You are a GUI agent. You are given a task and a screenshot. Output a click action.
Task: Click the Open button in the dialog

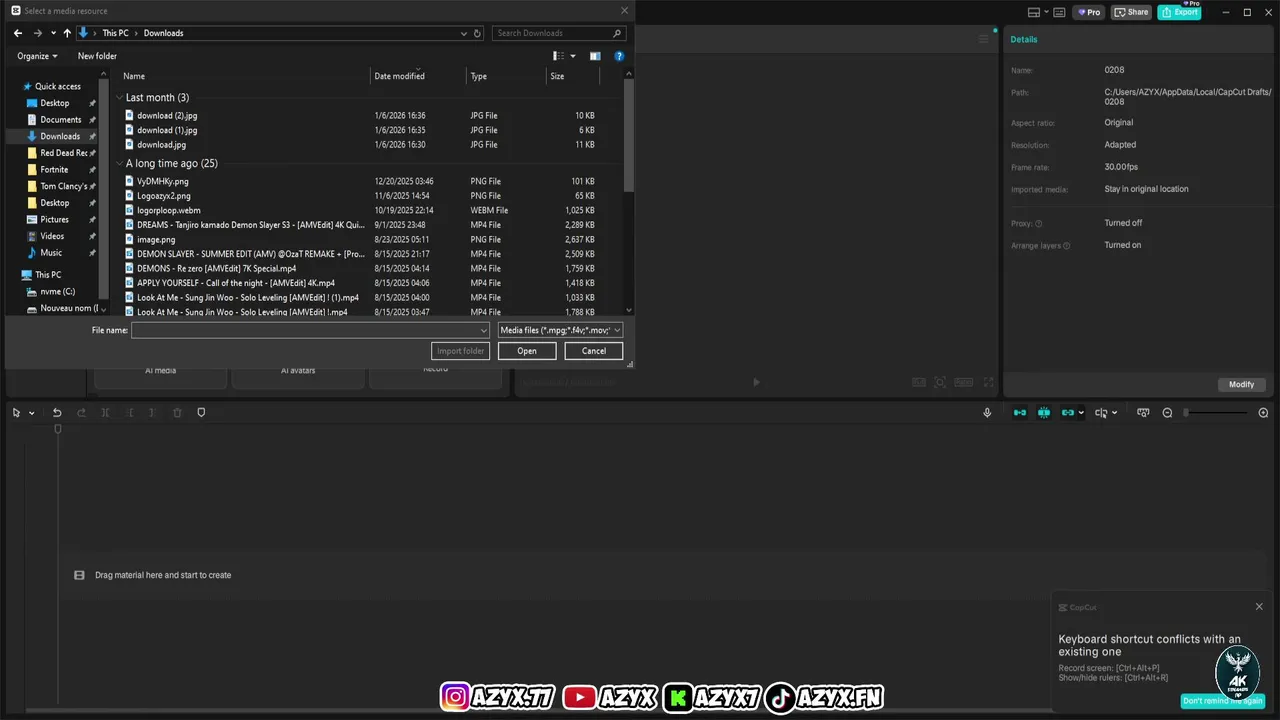[x=527, y=351]
